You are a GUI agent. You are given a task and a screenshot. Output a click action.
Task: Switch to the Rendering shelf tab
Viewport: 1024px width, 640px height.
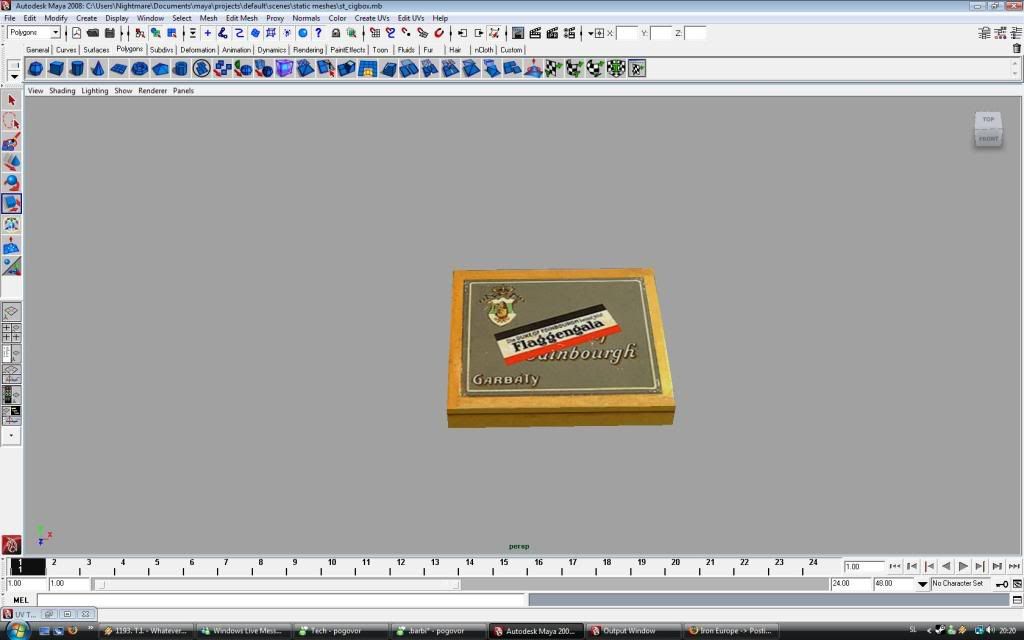click(x=308, y=50)
